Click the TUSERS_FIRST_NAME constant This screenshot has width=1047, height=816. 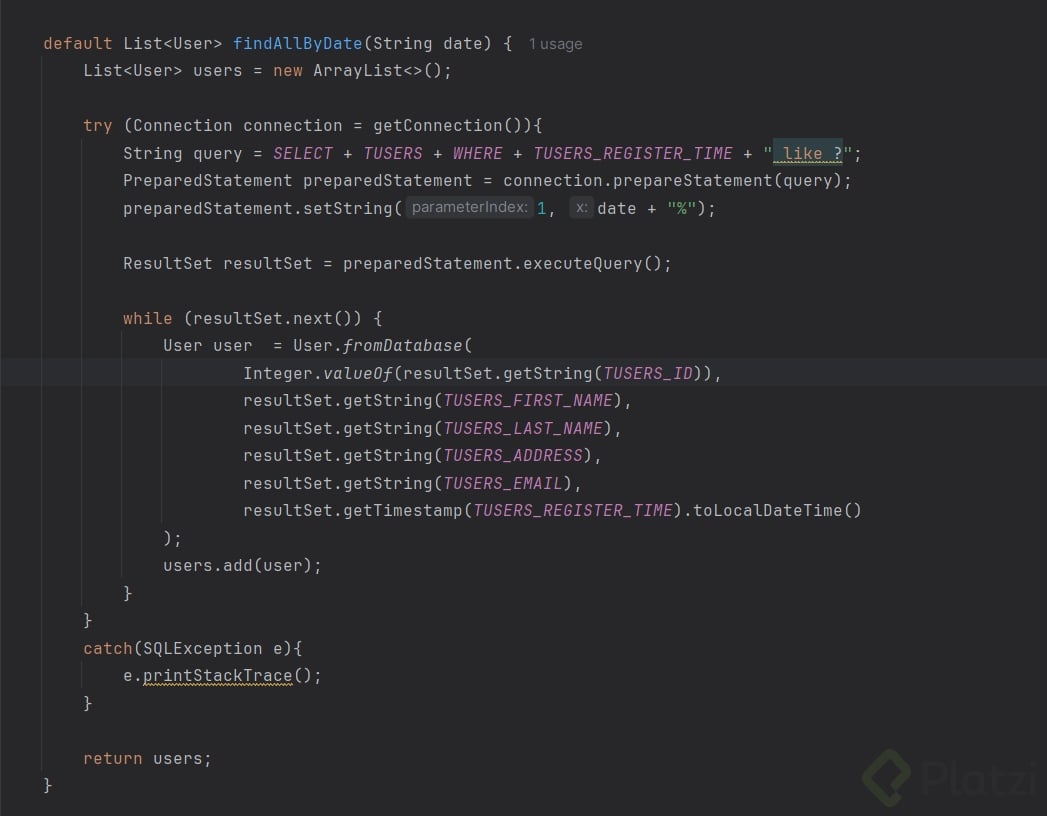click(528, 401)
